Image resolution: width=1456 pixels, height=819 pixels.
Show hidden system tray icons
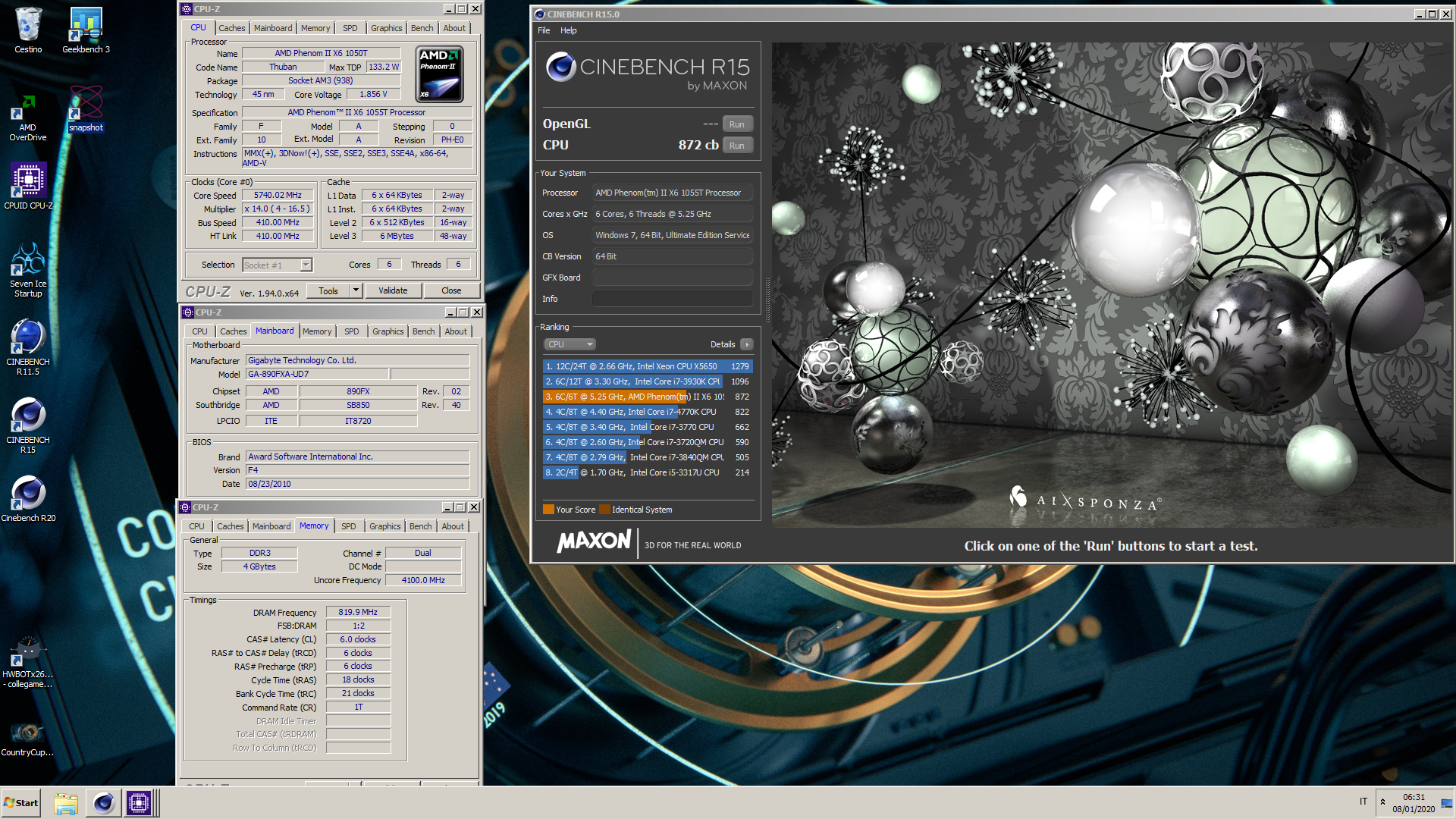pyautogui.click(x=1382, y=802)
